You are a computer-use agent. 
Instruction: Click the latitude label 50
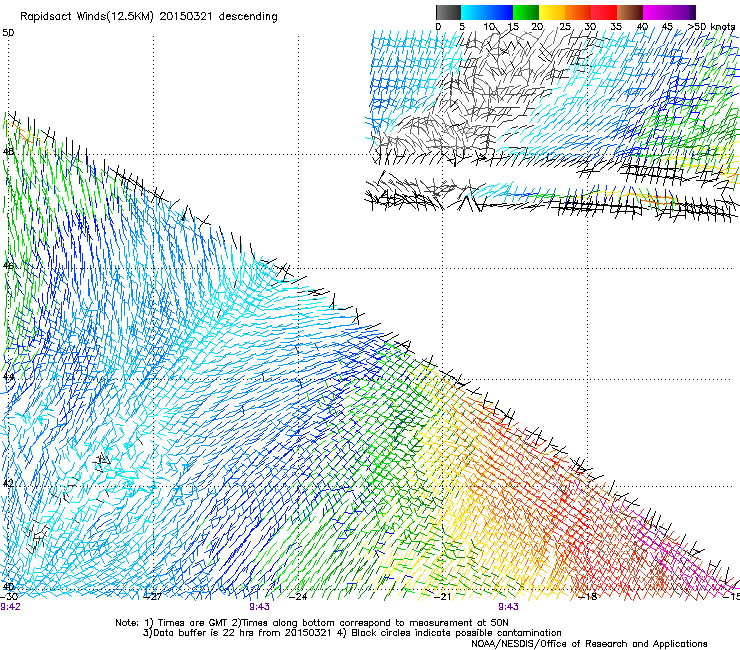click(x=8, y=33)
